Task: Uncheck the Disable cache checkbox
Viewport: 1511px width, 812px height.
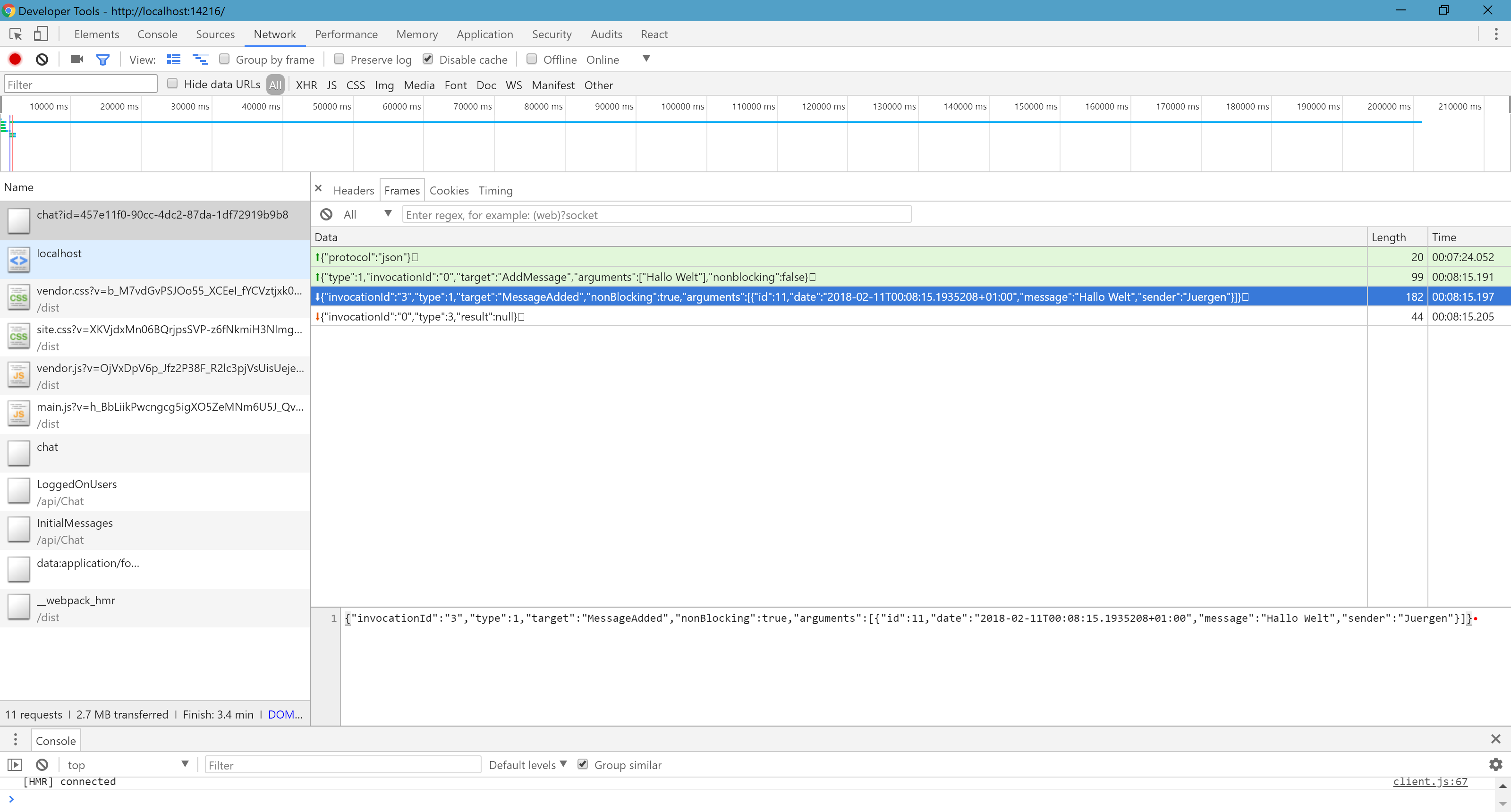Action: coord(428,59)
